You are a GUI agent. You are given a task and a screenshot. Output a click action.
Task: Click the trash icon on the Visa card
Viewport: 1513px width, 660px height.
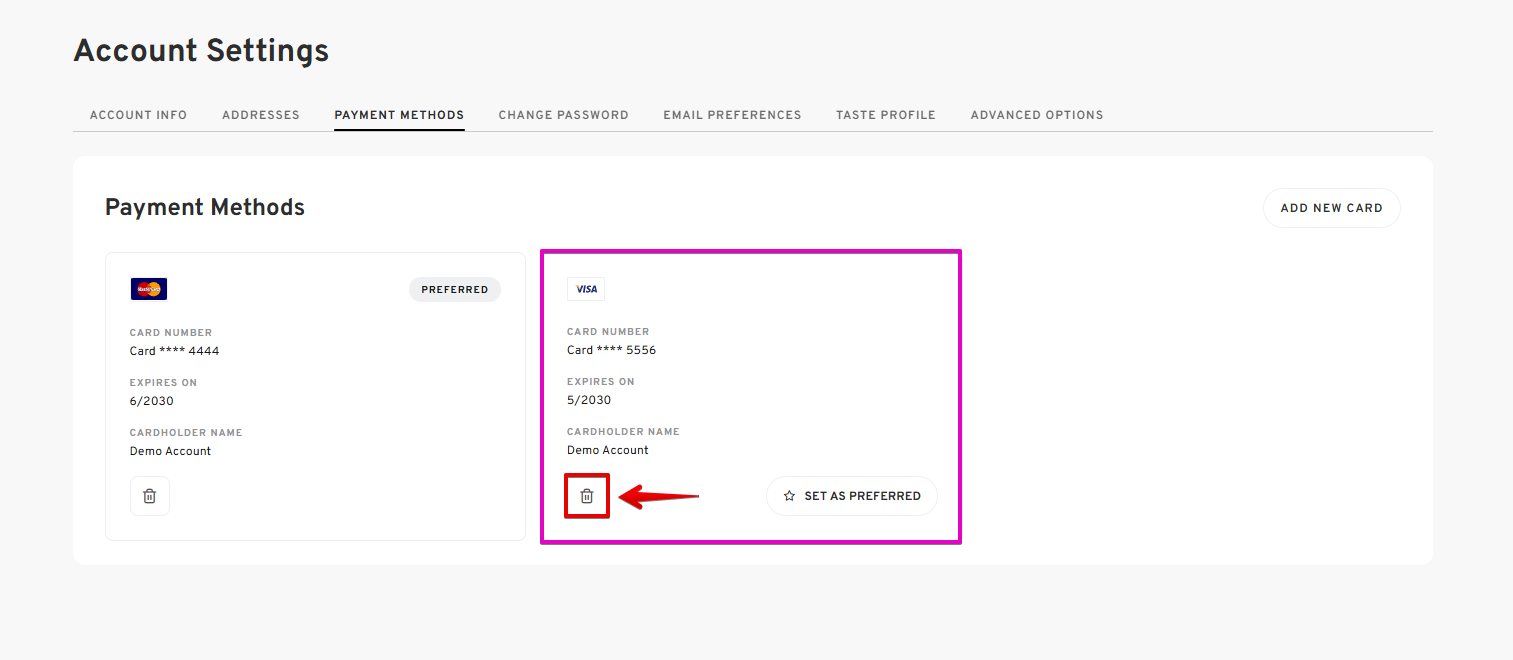(587, 496)
